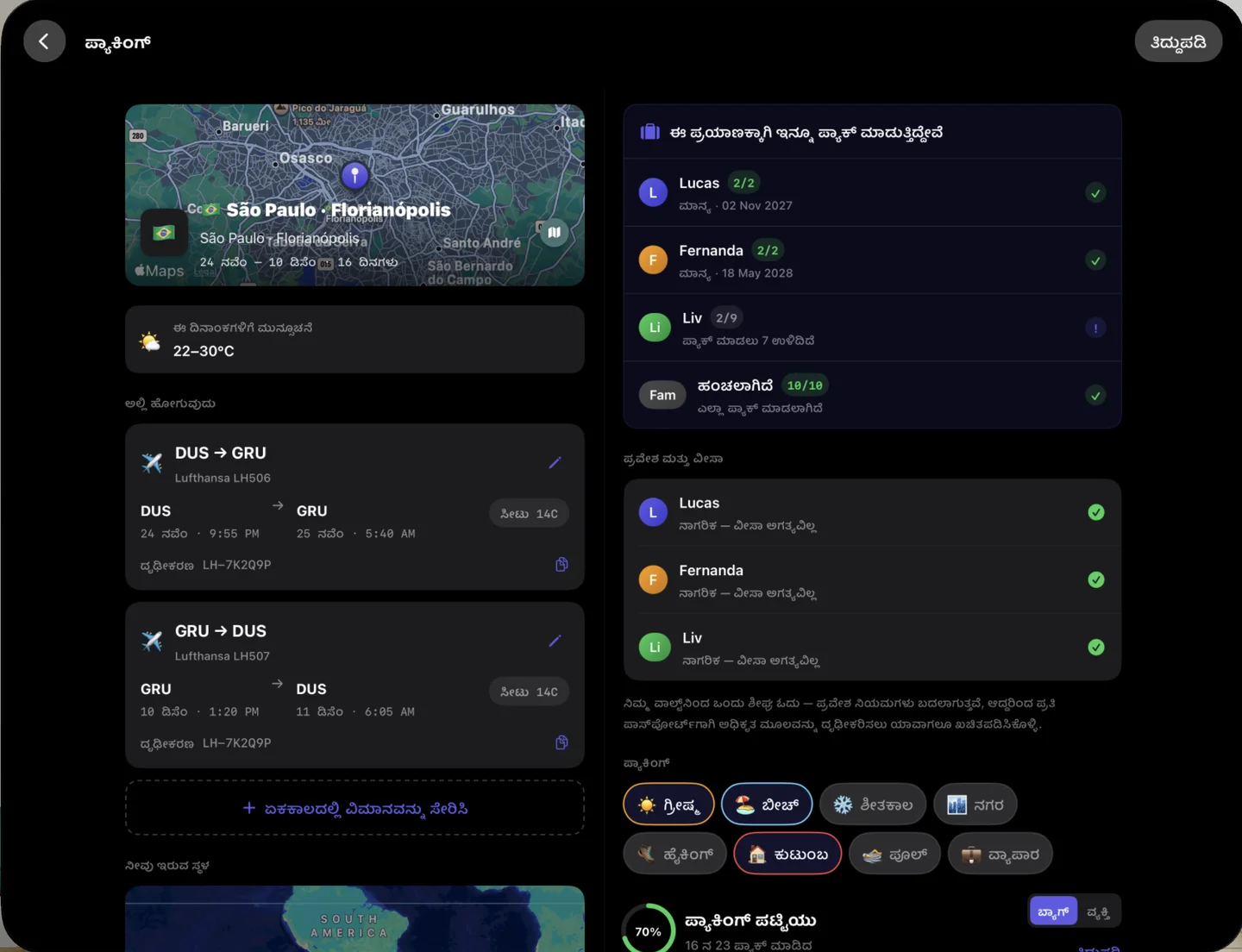The height and width of the screenshot is (952, 1242).
Task: Click the airplane icon of LH506
Action: (x=152, y=463)
